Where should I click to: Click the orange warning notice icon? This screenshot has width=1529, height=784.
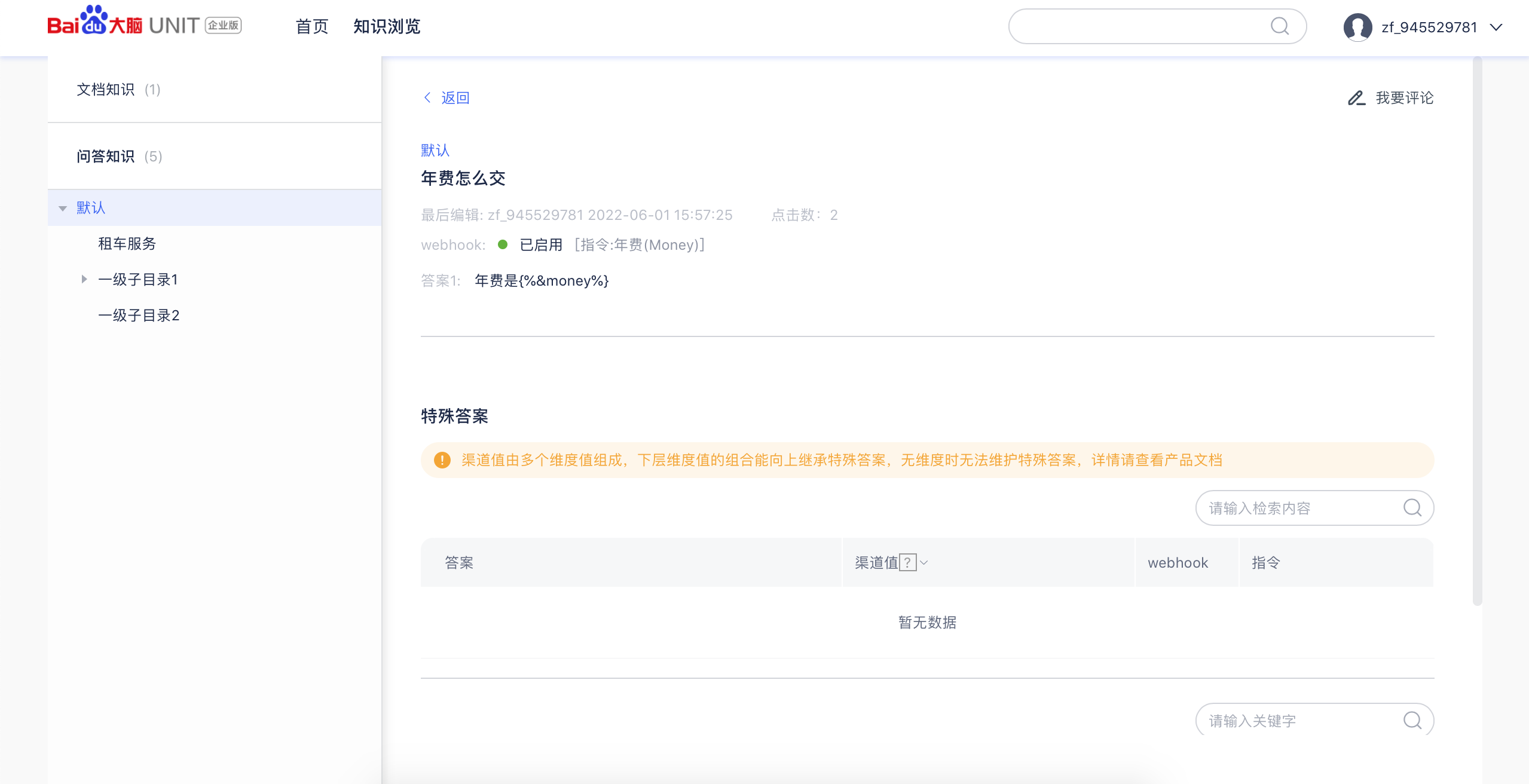[442, 460]
